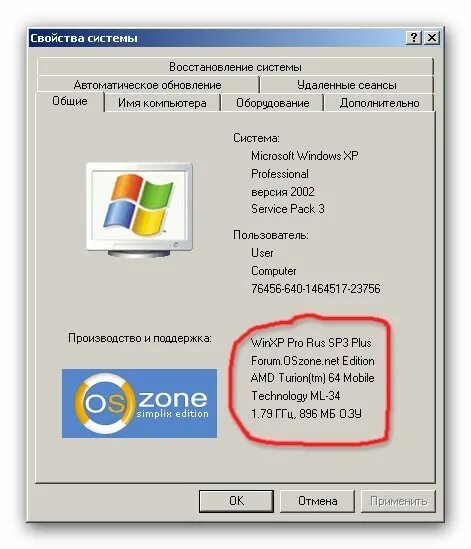Switch to Автоматическое обновление tab
Viewport: 471px width, 549px height.
coord(147,85)
